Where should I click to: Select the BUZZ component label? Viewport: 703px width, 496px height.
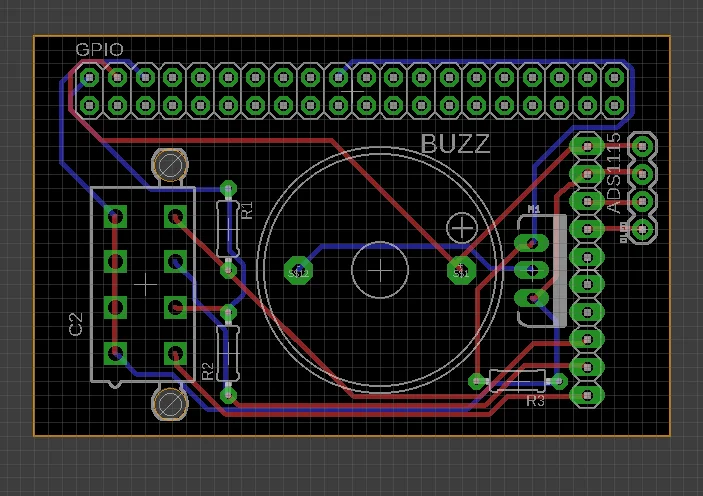(455, 144)
